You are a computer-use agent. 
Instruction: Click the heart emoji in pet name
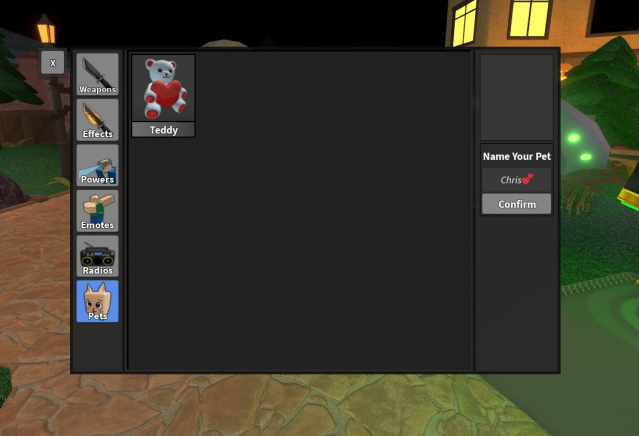528,179
